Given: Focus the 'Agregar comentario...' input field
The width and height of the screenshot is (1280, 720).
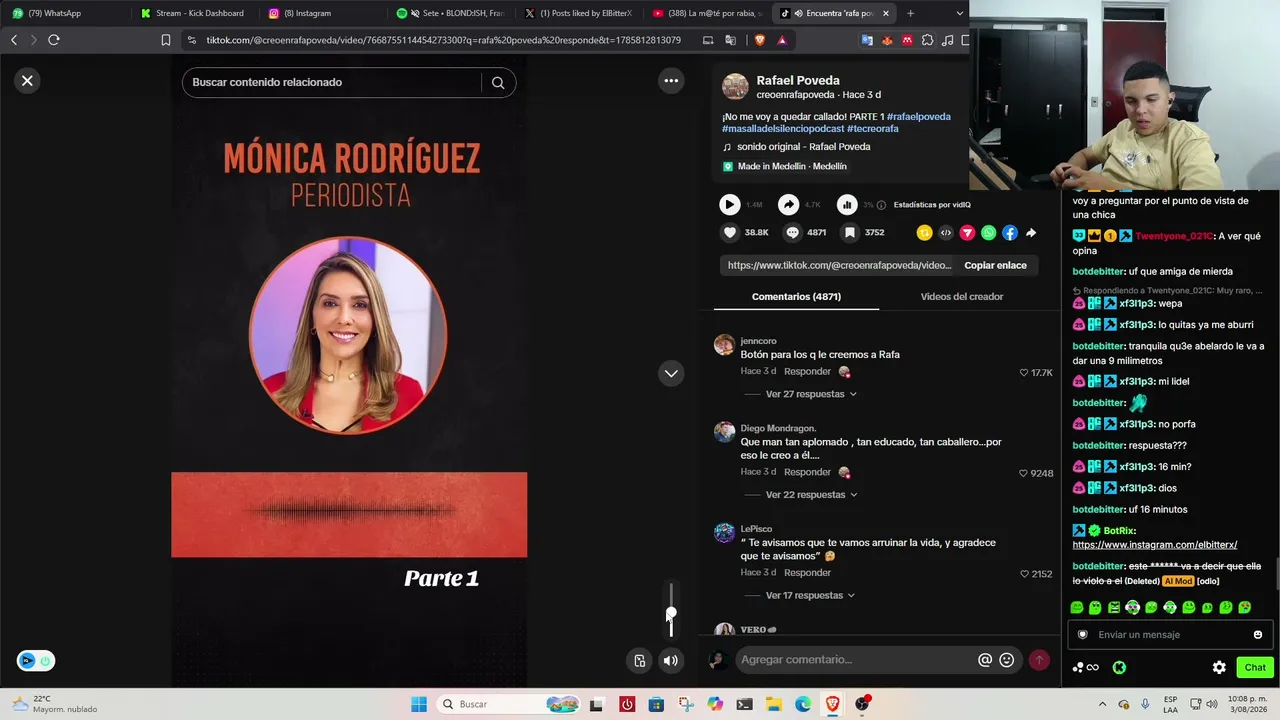Looking at the screenshot, I should click(x=856, y=660).
